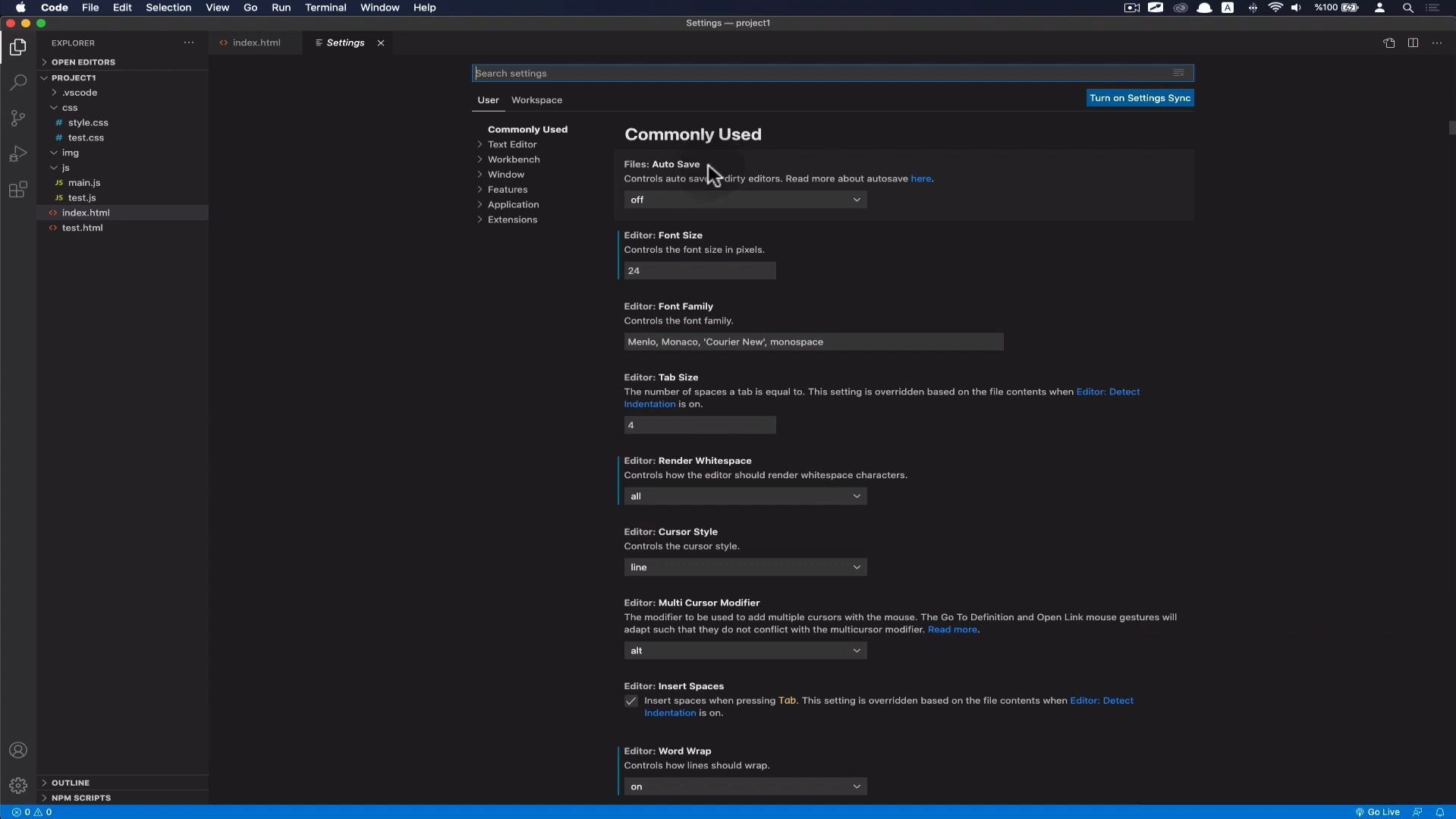Open the Multi Cursor 'Read more' link
The image size is (1456, 819).
pyautogui.click(x=952, y=630)
